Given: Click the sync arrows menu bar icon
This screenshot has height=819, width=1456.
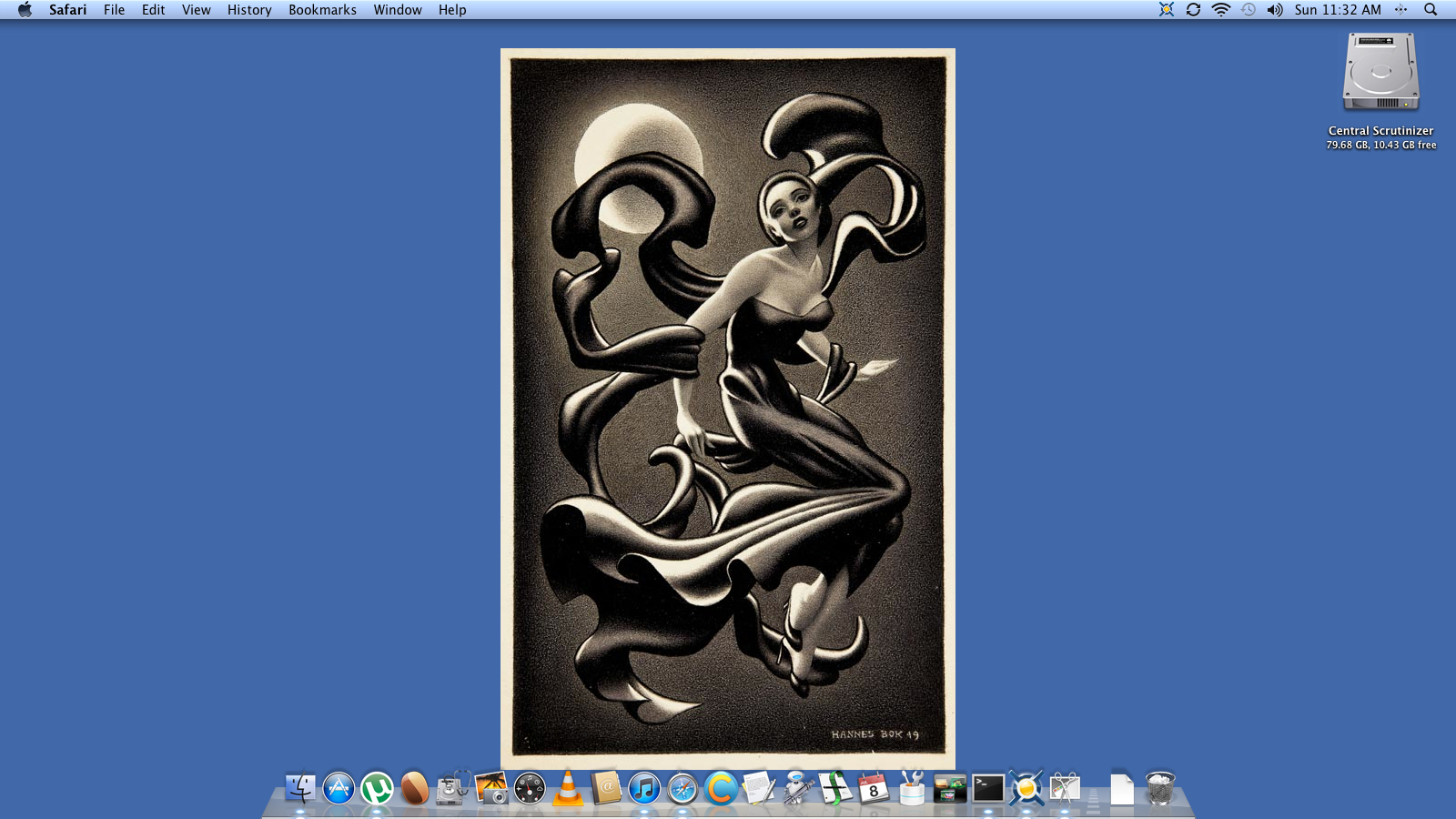Looking at the screenshot, I should pyautogui.click(x=1193, y=10).
